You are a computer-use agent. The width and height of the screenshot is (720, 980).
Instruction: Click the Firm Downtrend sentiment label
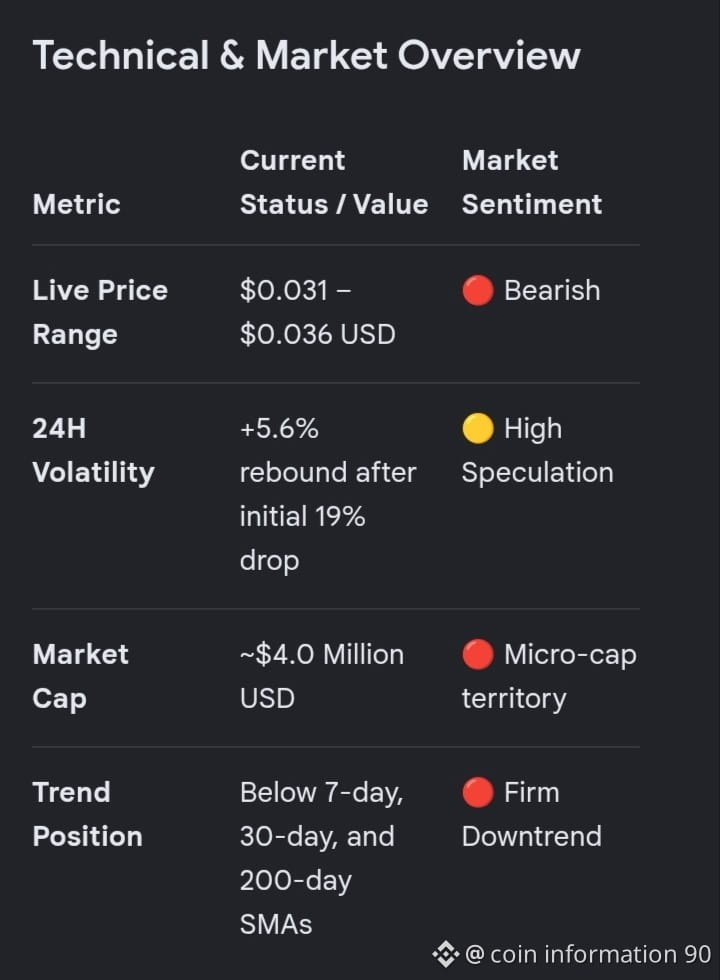click(532, 814)
